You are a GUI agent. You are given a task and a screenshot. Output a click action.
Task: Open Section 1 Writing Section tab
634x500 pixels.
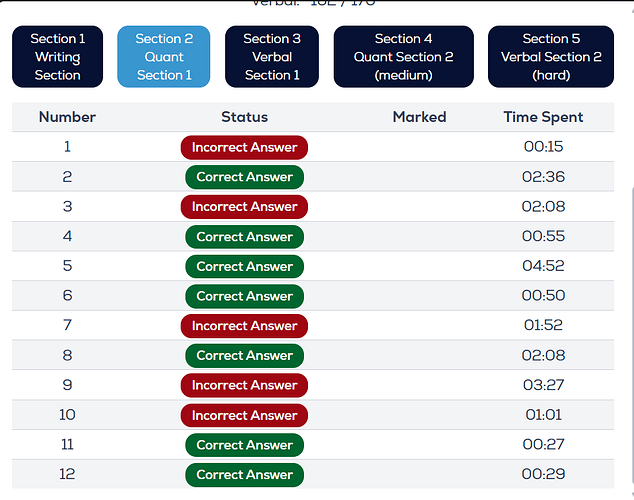point(57,57)
